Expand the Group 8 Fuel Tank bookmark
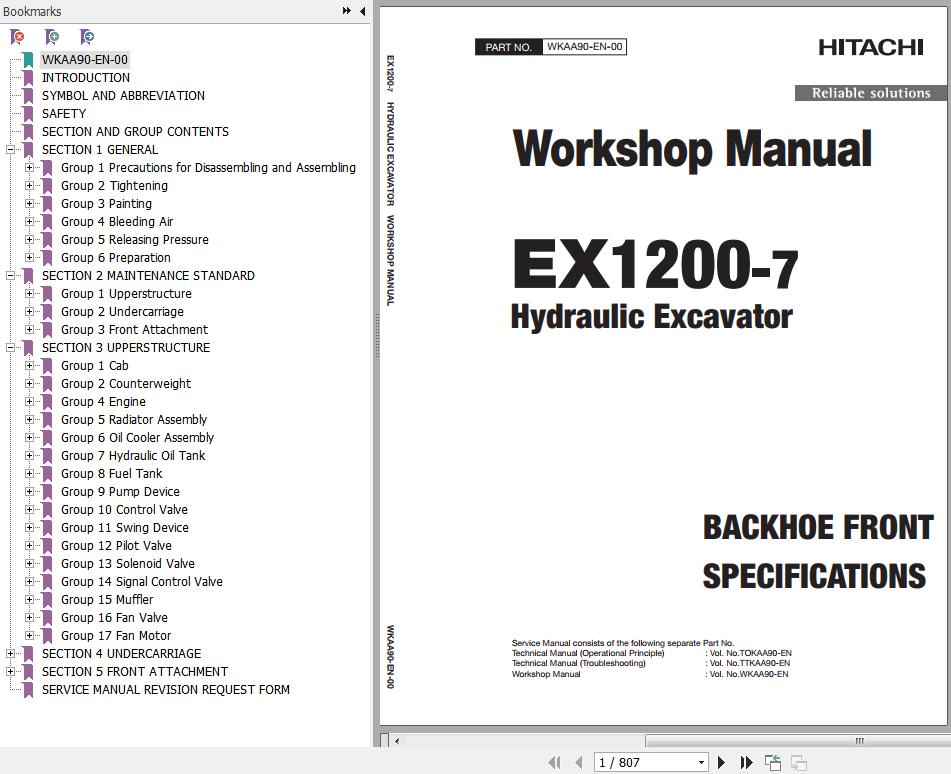Image resolution: width=951 pixels, height=774 pixels. coord(29,474)
